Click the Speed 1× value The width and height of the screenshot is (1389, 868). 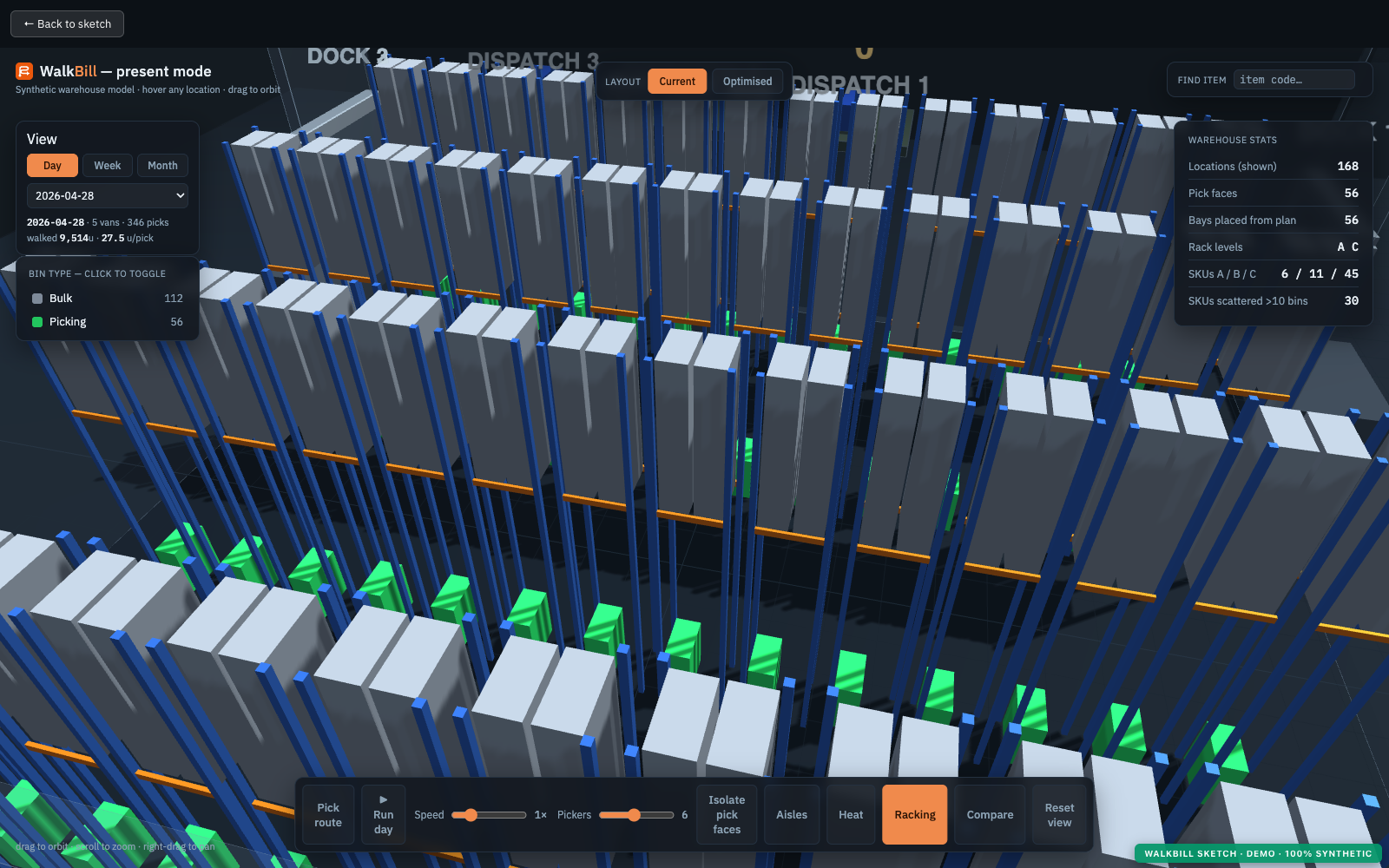coord(541,815)
